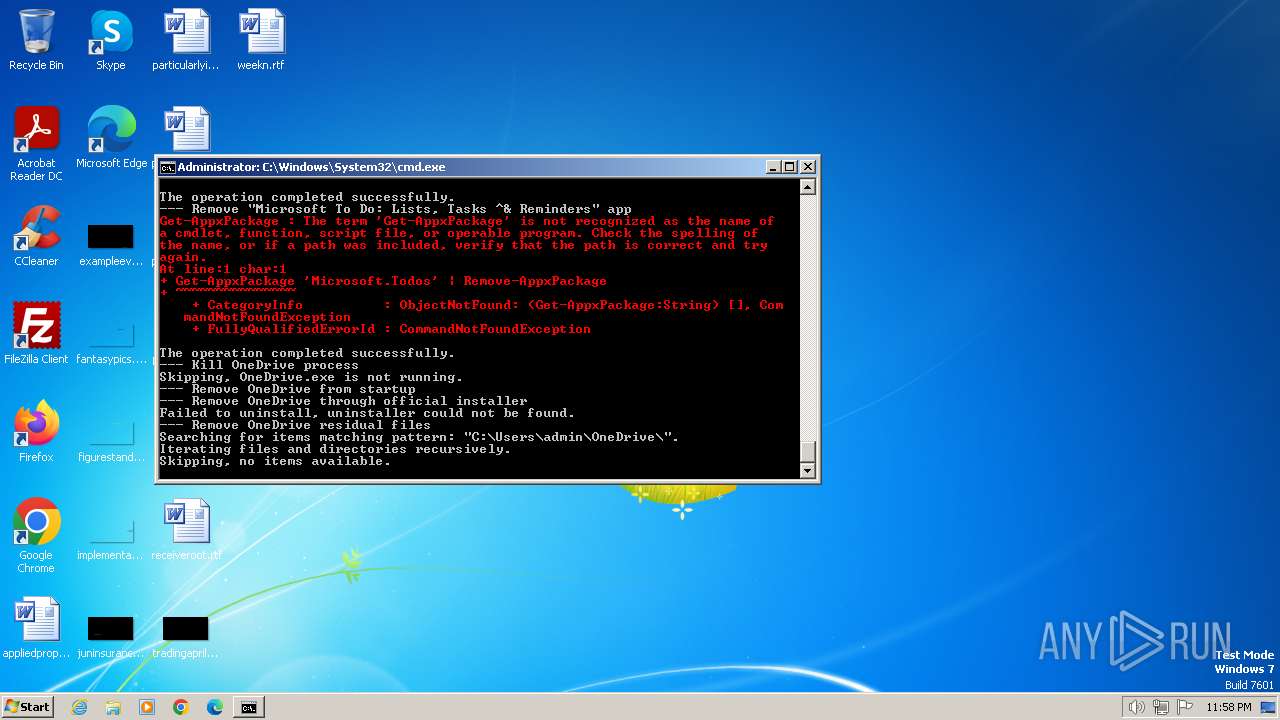Click the cmd scrollbar up arrow
This screenshot has width=1280, height=720.
tap(808, 187)
